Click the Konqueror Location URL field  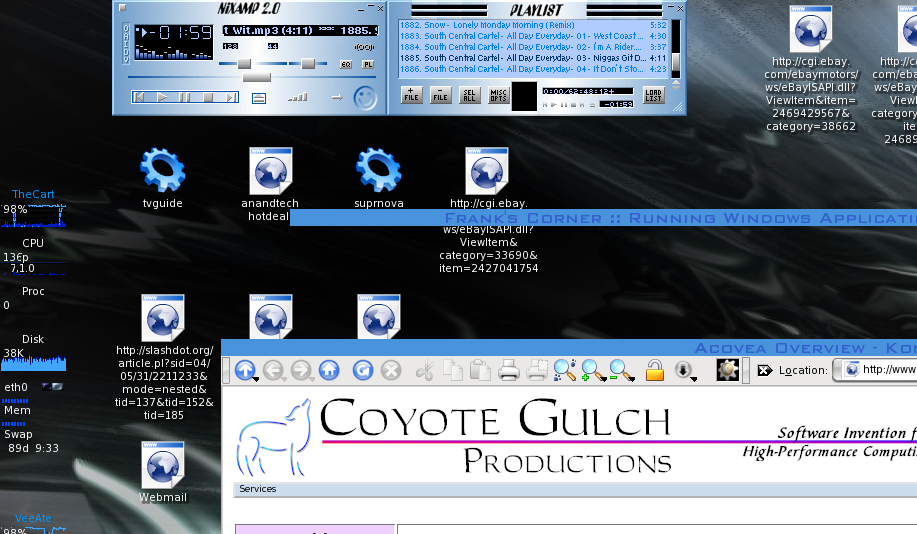point(875,370)
